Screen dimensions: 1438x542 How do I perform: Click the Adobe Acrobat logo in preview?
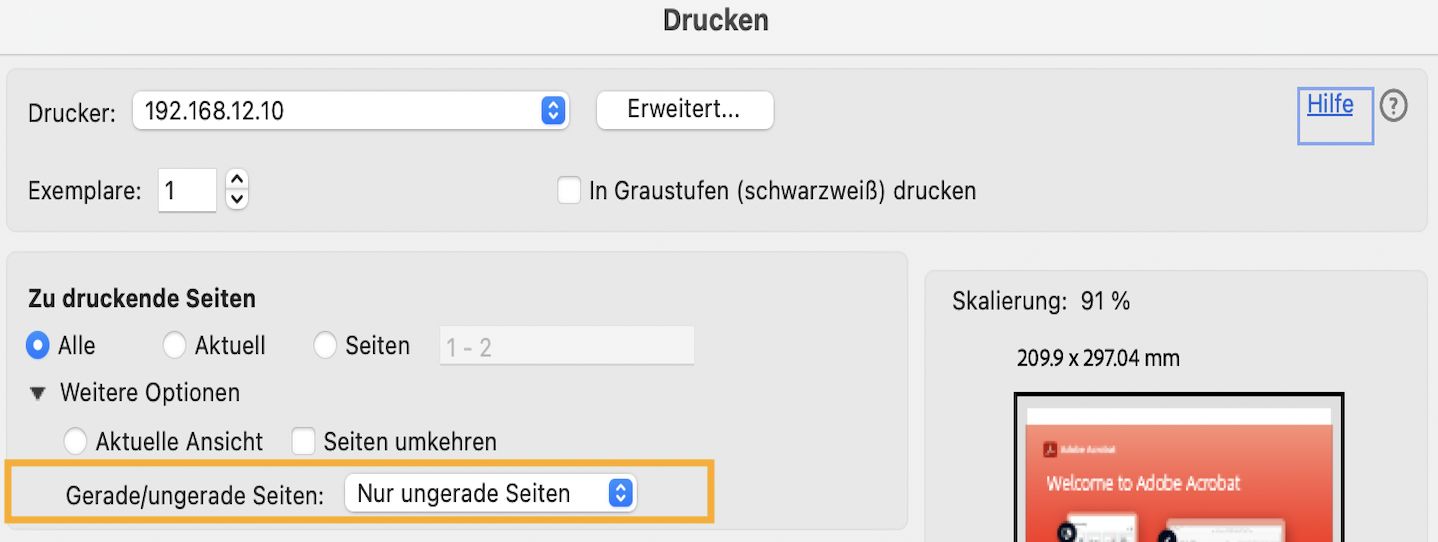(x=1051, y=449)
